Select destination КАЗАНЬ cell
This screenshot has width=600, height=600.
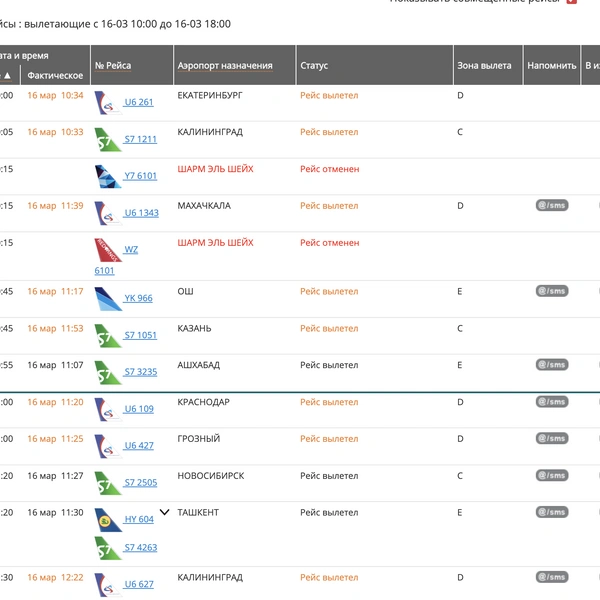[194, 329]
